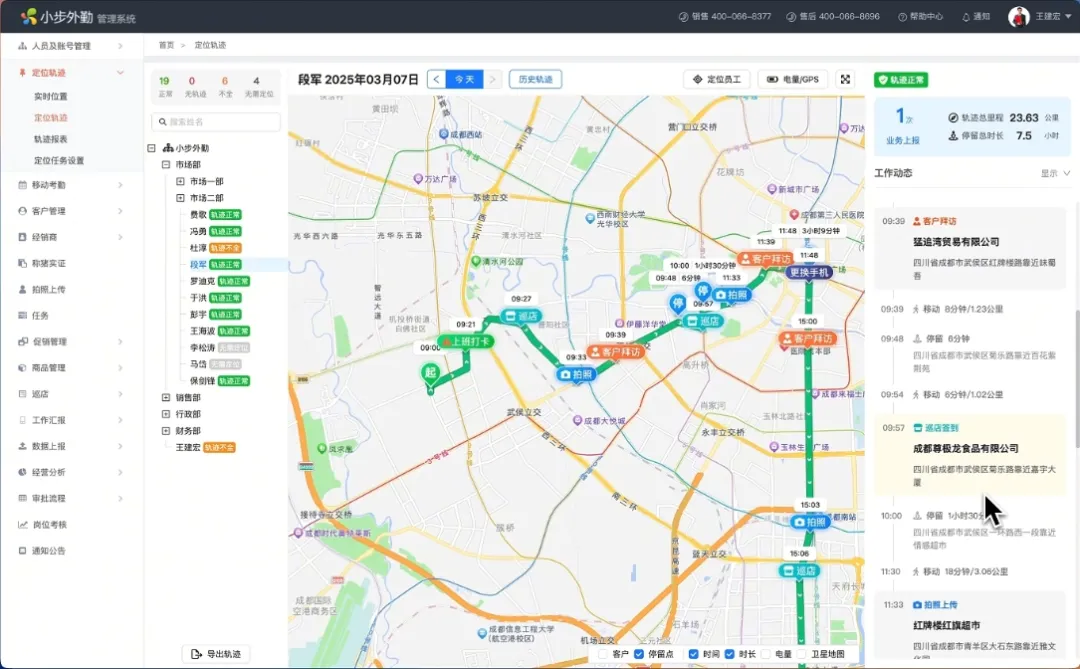This screenshot has width=1080, height=669.
Task: Enable the 客户 checkbox on map
Action: pyautogui.click(x=603, y=654)
